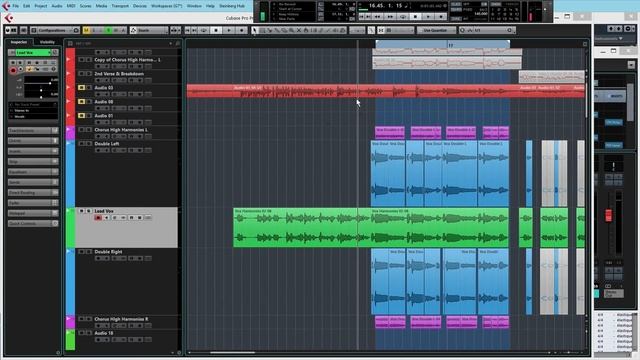The image size is (640, 360).
Task: Click the first pink Chorus Harmonies L clip
Action: coord(390,132)
